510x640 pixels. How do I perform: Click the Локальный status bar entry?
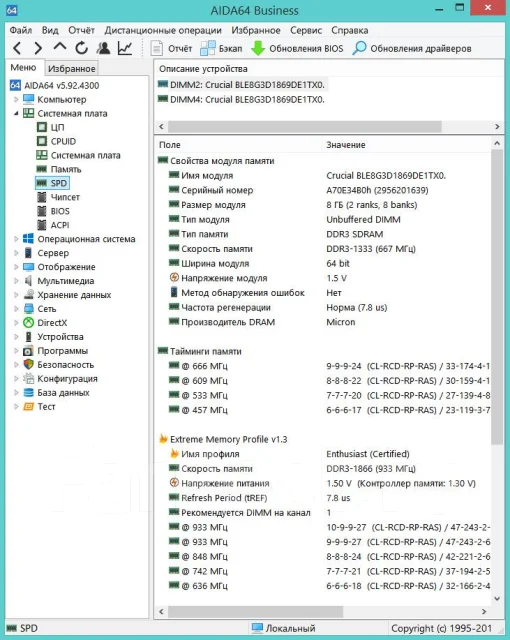284,628
